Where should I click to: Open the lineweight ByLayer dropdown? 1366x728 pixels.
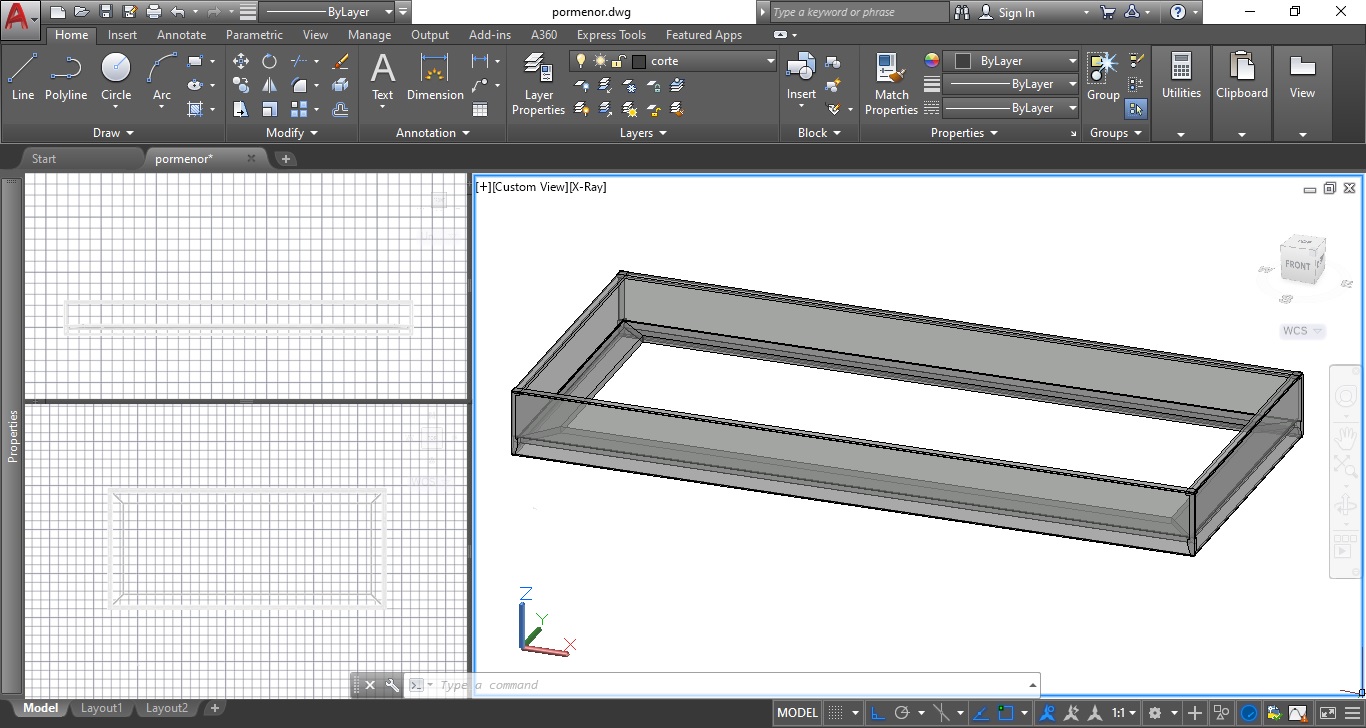[x=1012, y=84]
